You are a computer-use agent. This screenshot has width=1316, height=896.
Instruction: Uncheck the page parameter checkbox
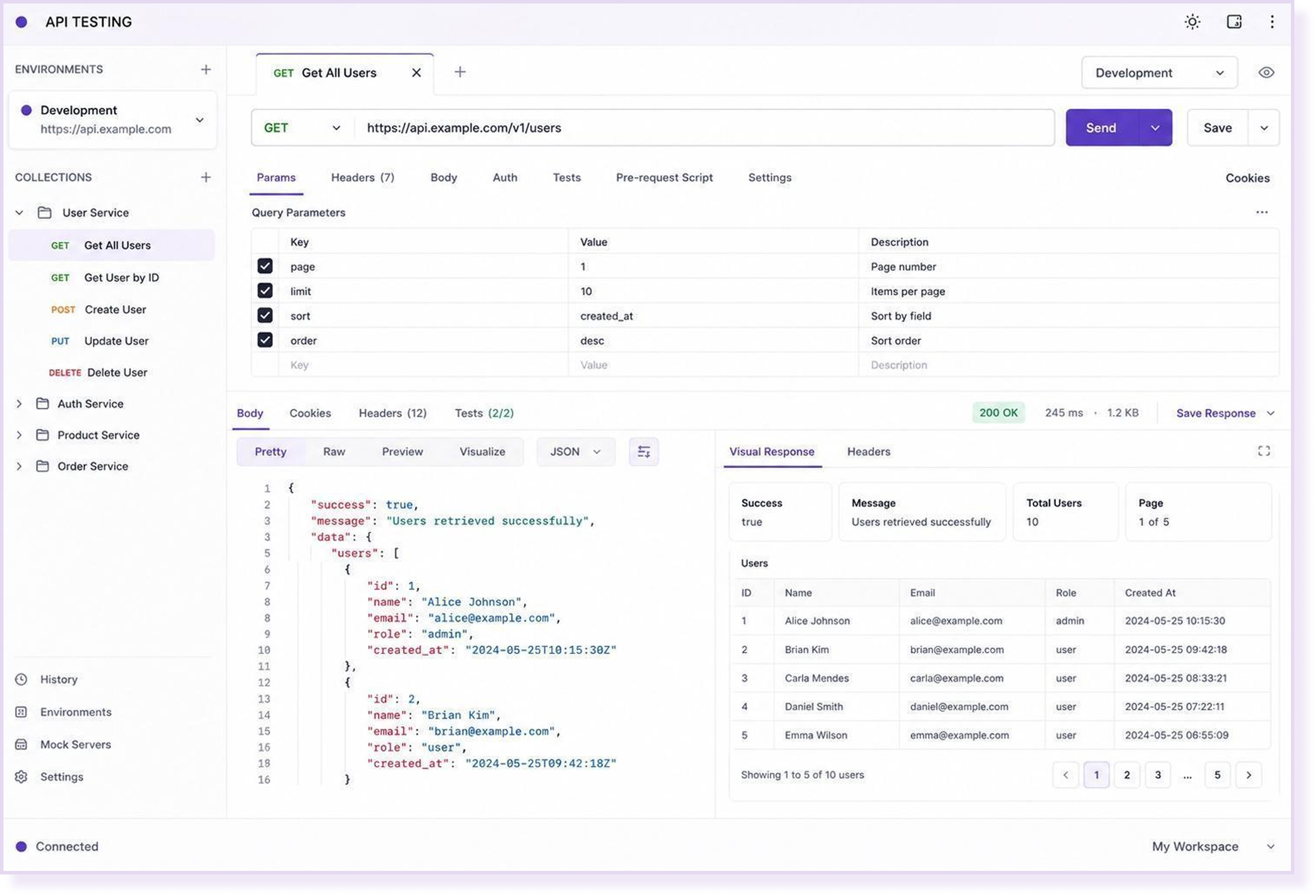pyautogui.click(x=265, y=266)
